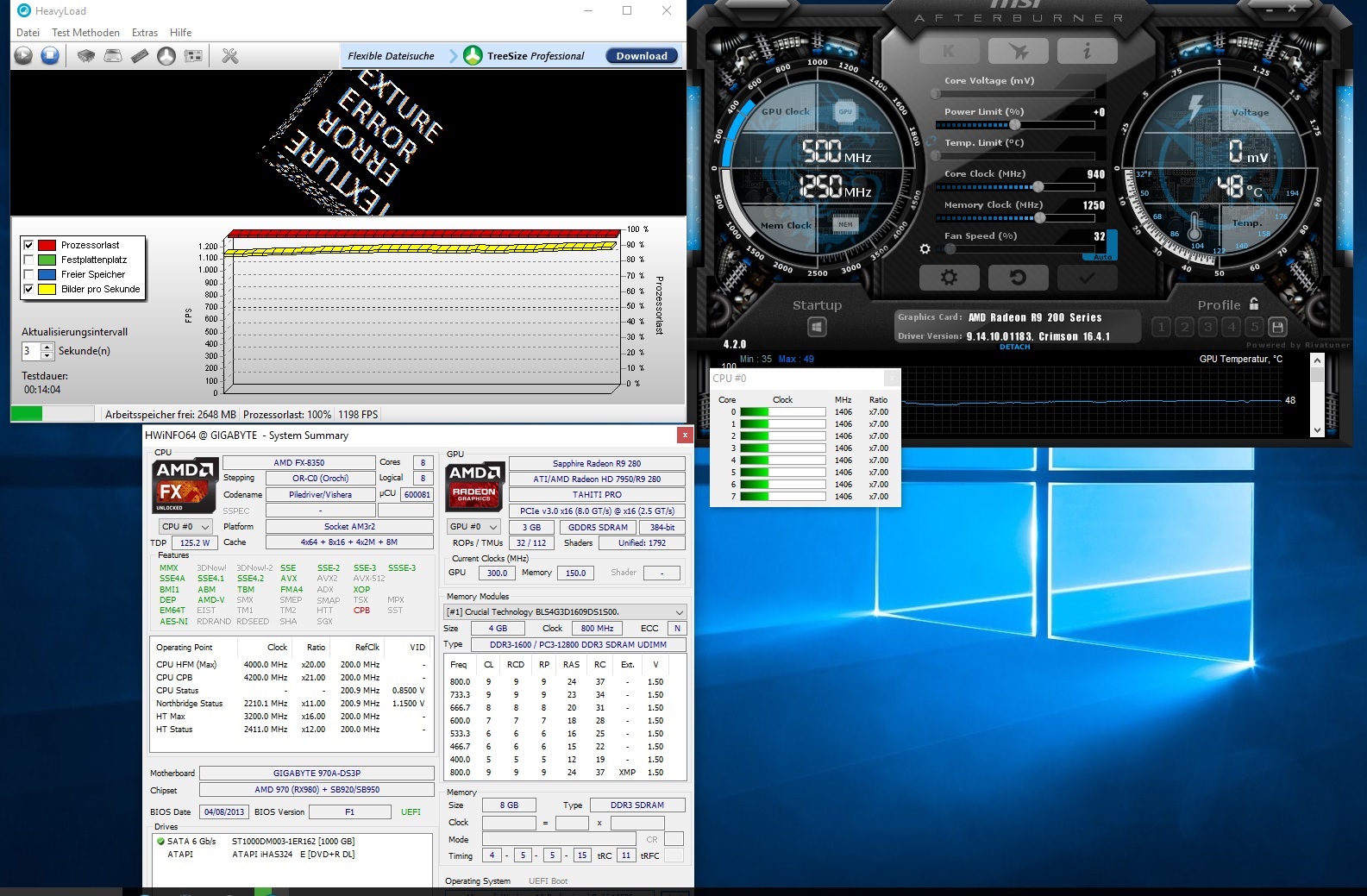Open Afterburner settings via the gear button
Image resolution: width=1367 pixels, height=896 pixels.
[x=949, y=278]
